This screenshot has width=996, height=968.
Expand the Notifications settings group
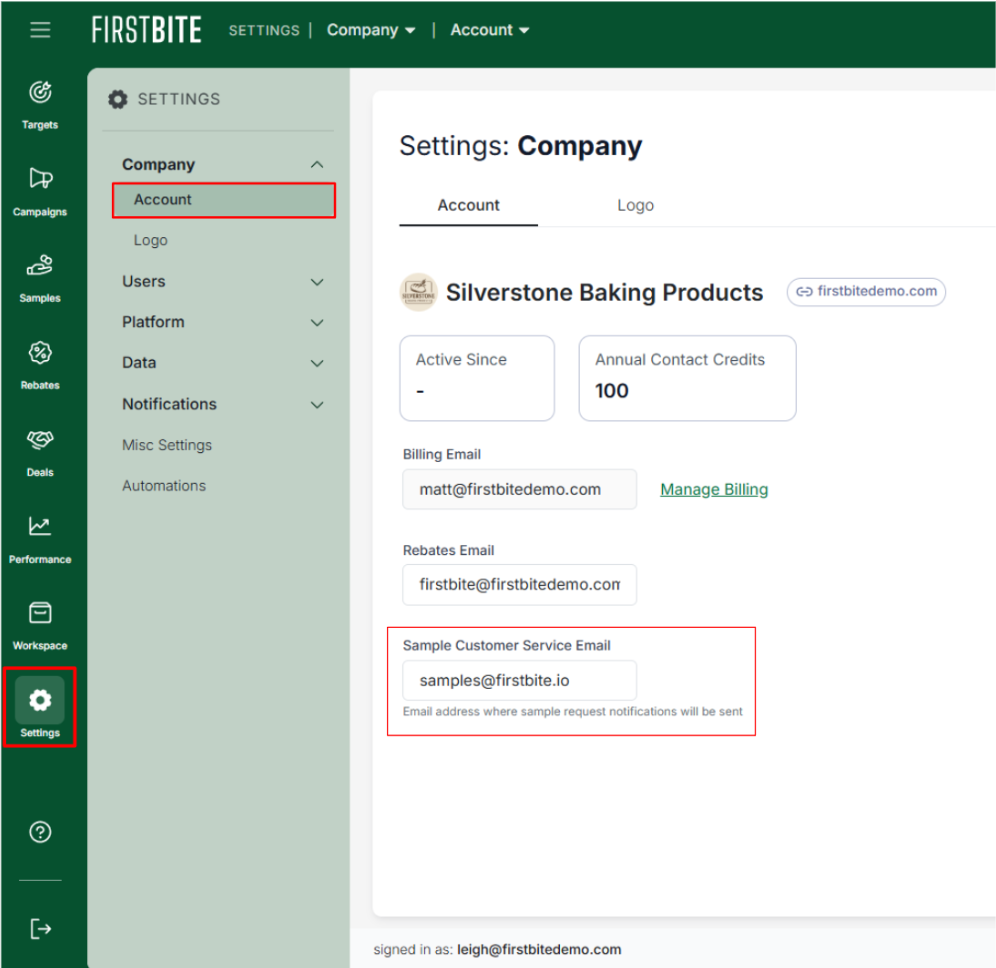pos(223,404)
